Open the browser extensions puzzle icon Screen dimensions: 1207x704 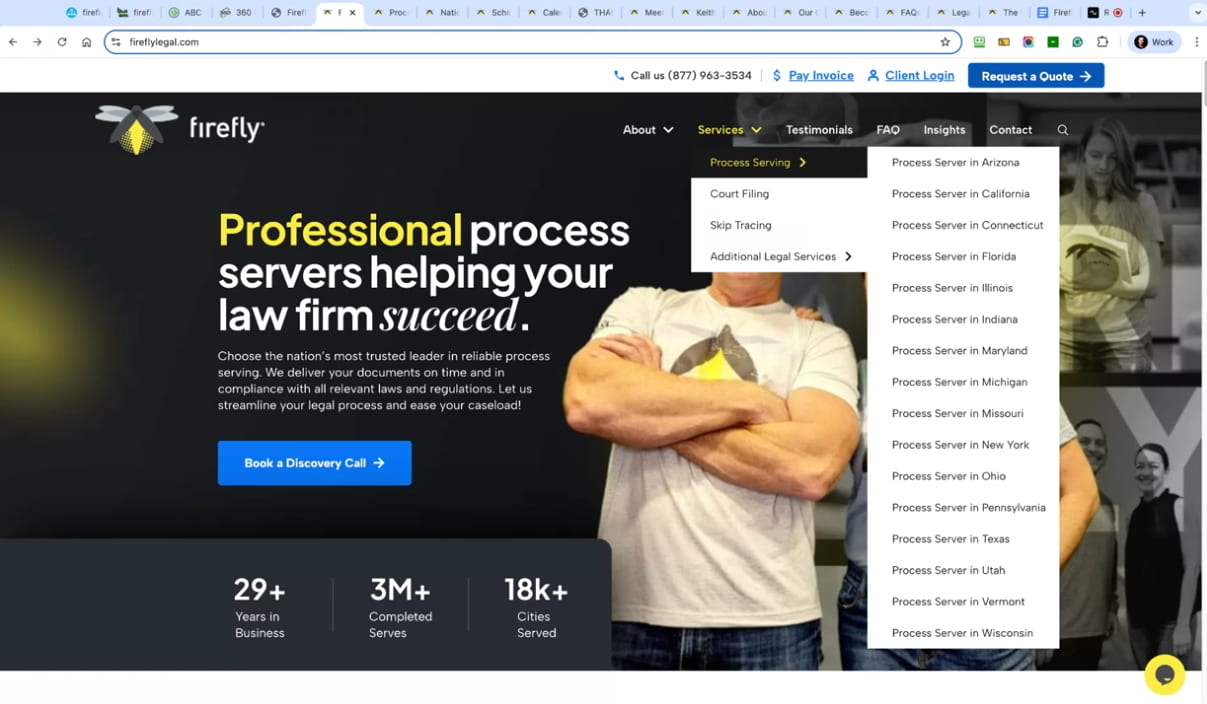[x=1102, y=42]
